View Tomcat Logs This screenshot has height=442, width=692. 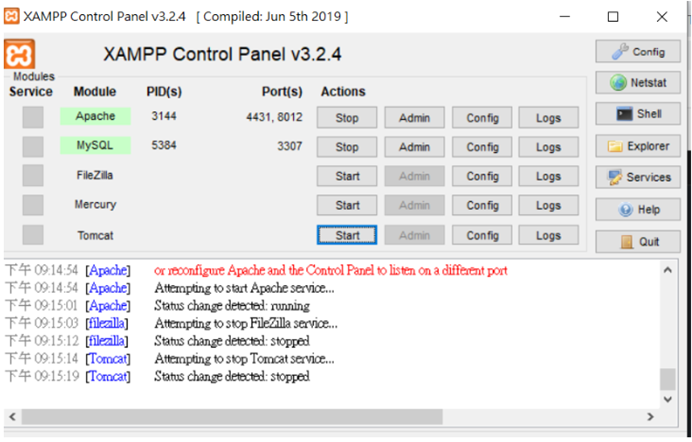point(549,235)
